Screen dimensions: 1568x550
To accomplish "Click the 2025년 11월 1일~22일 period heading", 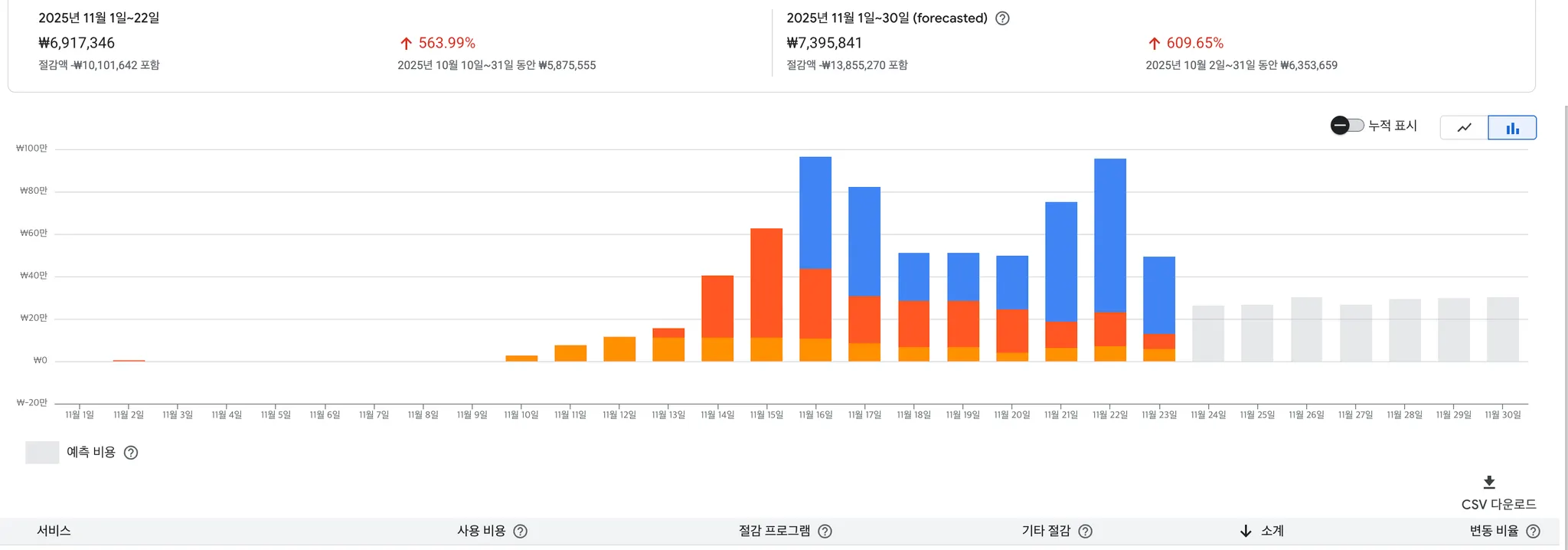I will (x=99, y=18).
